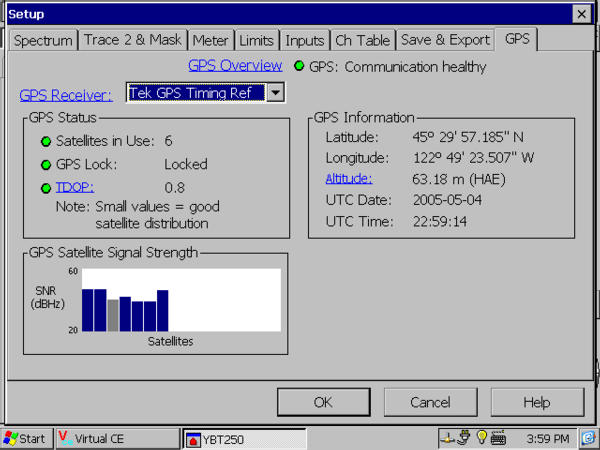Viewport: 600px width, 450px height.
Task: Switch to the Spectrum tab
Action: point(43,40)
